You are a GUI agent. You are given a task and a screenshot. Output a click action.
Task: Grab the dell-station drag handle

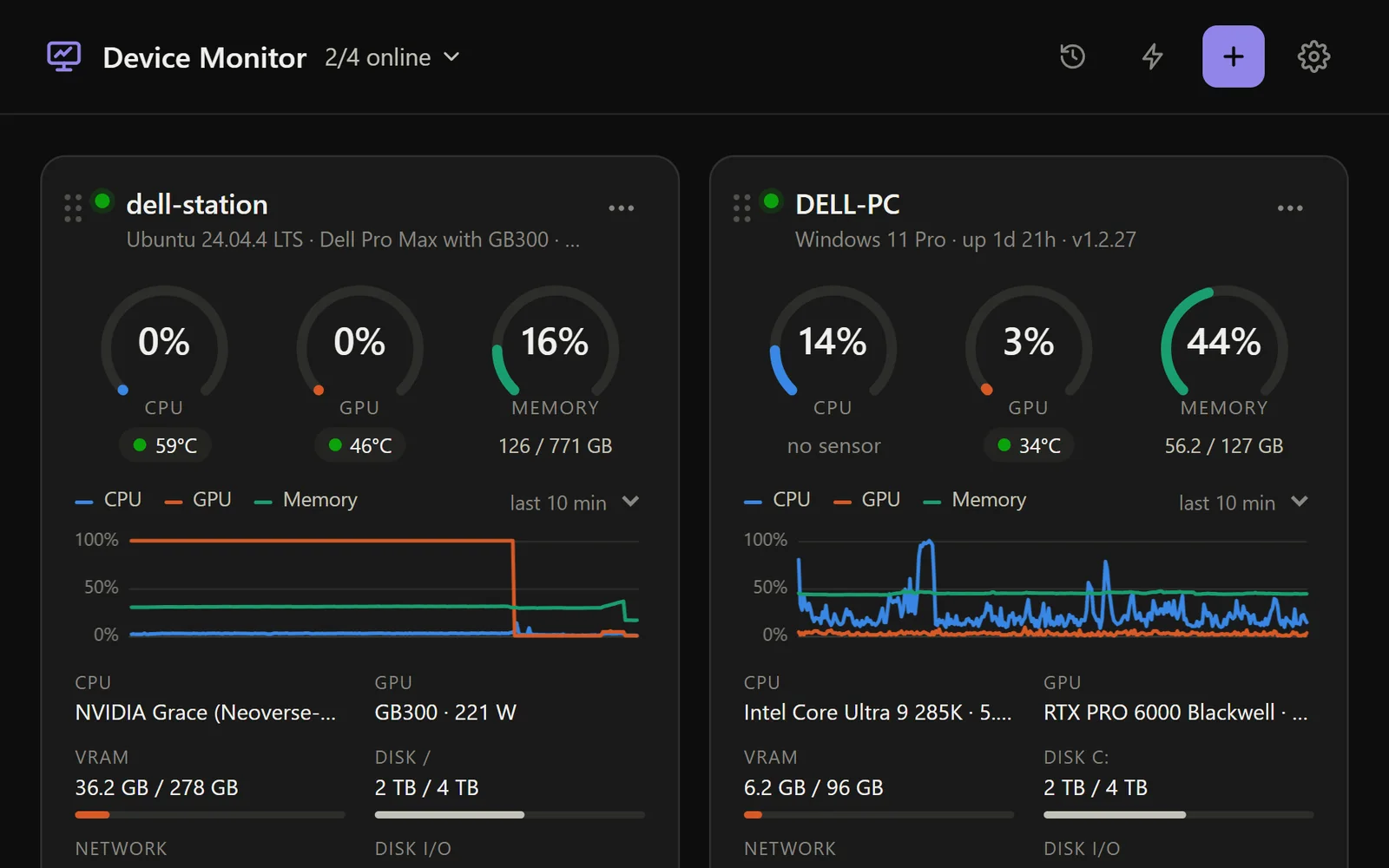point(73,208)
